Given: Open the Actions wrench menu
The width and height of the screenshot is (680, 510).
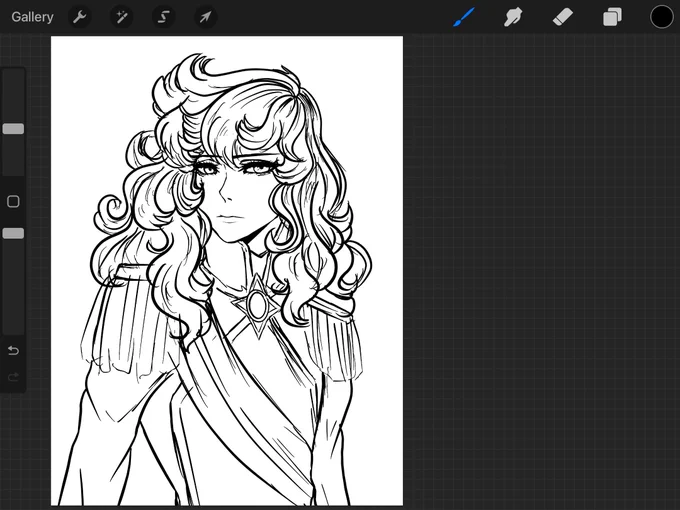Looking at the screenshot, I should (79, 17).
